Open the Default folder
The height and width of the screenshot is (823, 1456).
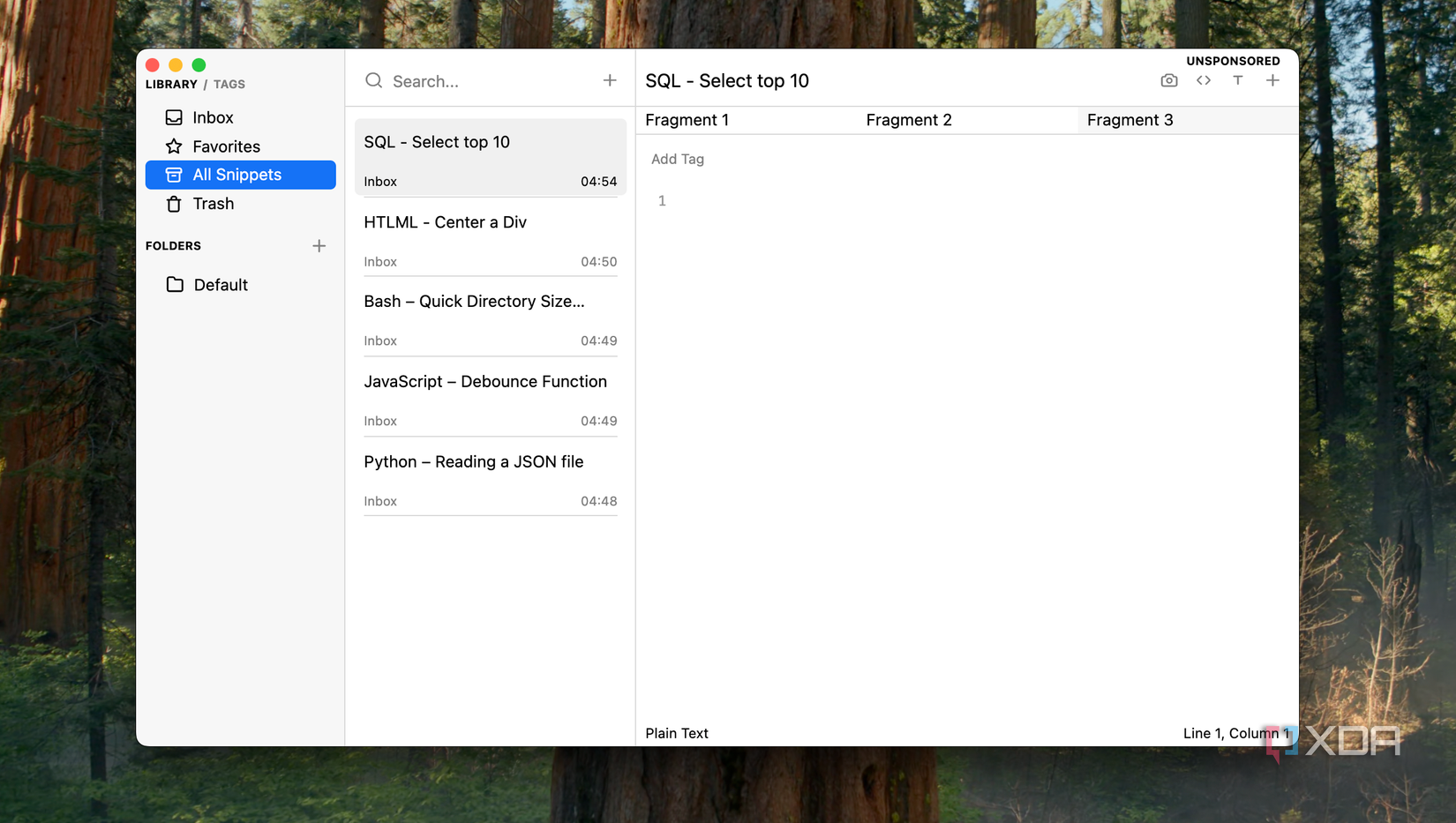click(x=220, y=284)
